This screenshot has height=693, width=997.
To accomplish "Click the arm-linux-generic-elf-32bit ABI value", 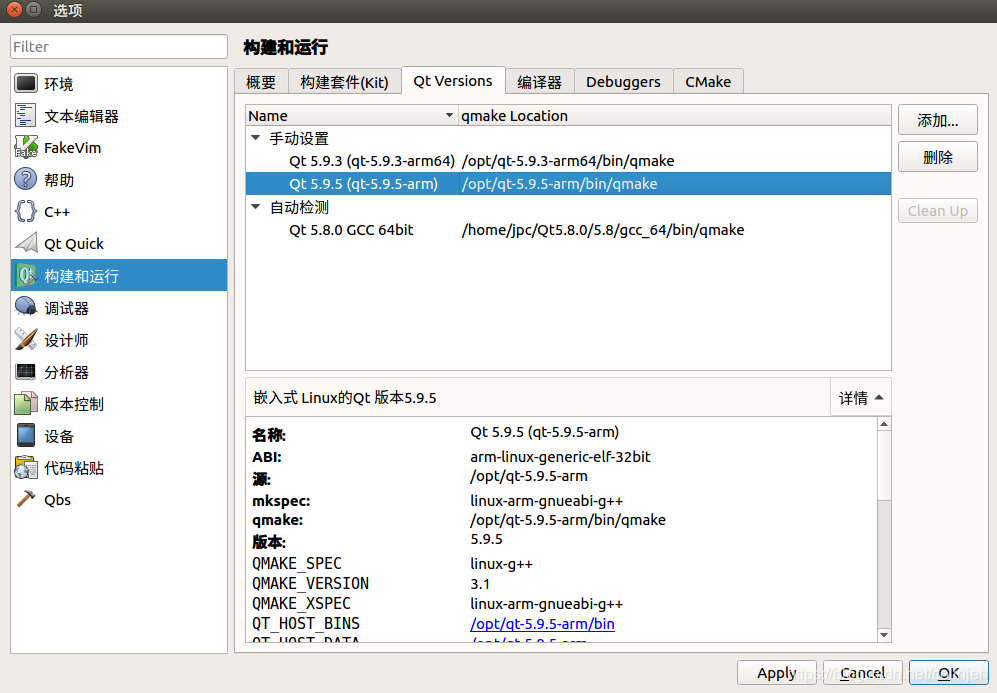I will (x=560, y=456).
